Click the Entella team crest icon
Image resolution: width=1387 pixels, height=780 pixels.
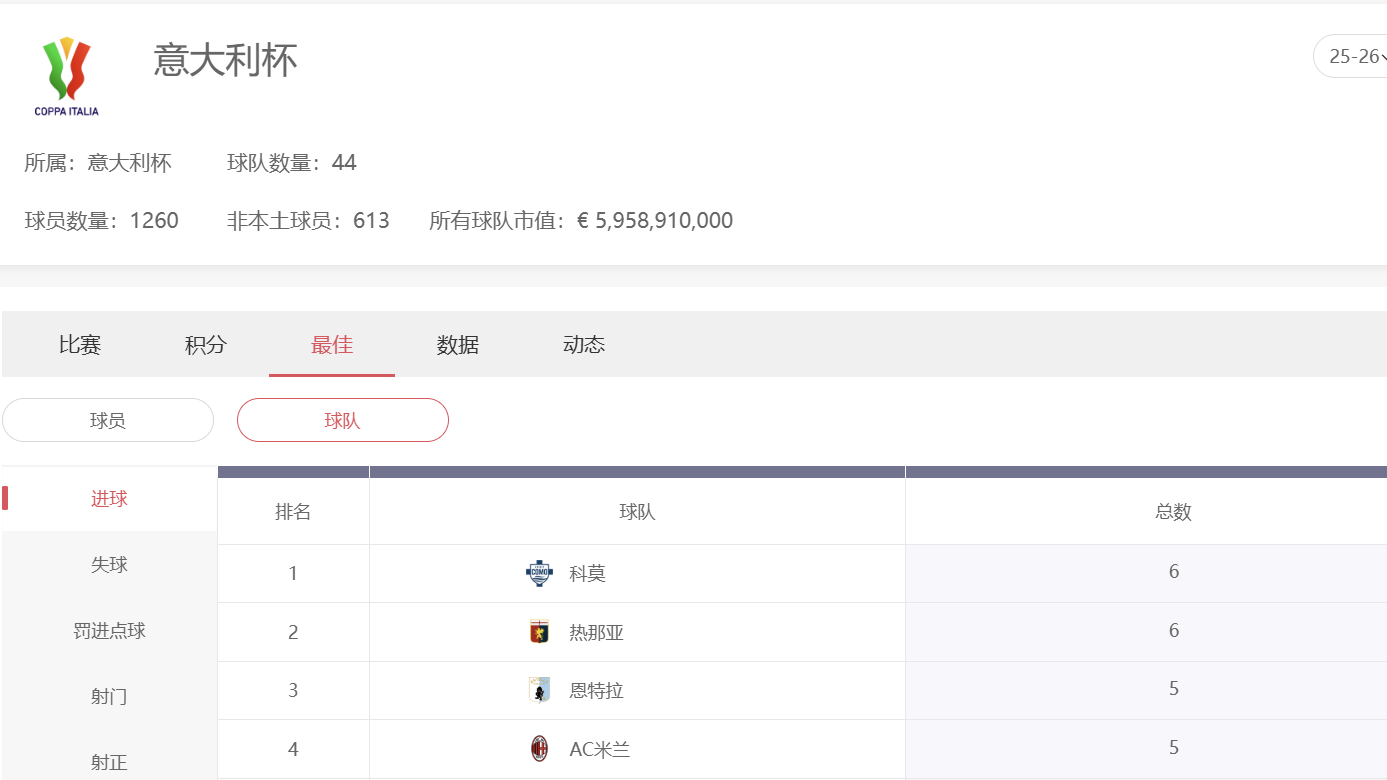coord(539,690)
